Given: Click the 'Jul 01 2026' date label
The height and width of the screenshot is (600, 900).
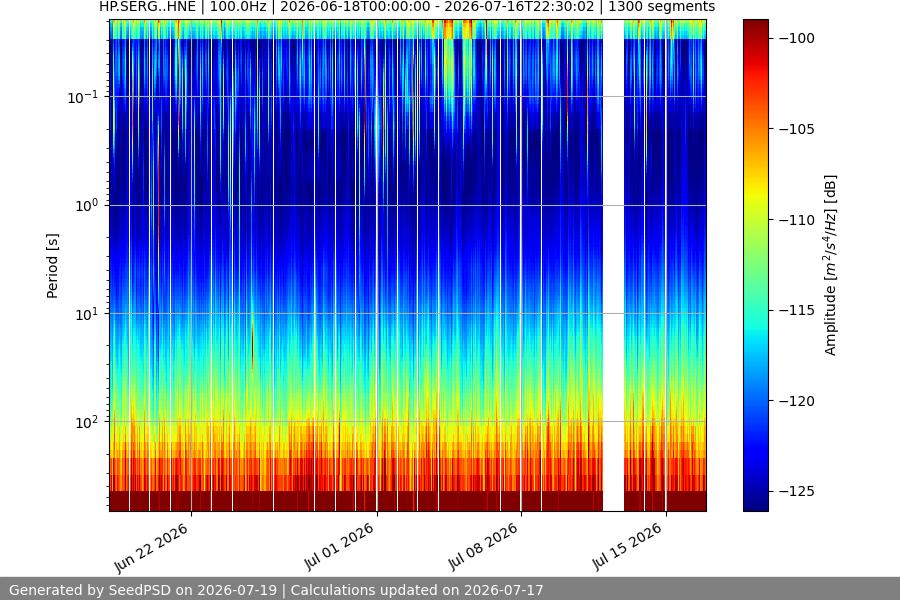Looking at the screenshot, I should (339, 547).
